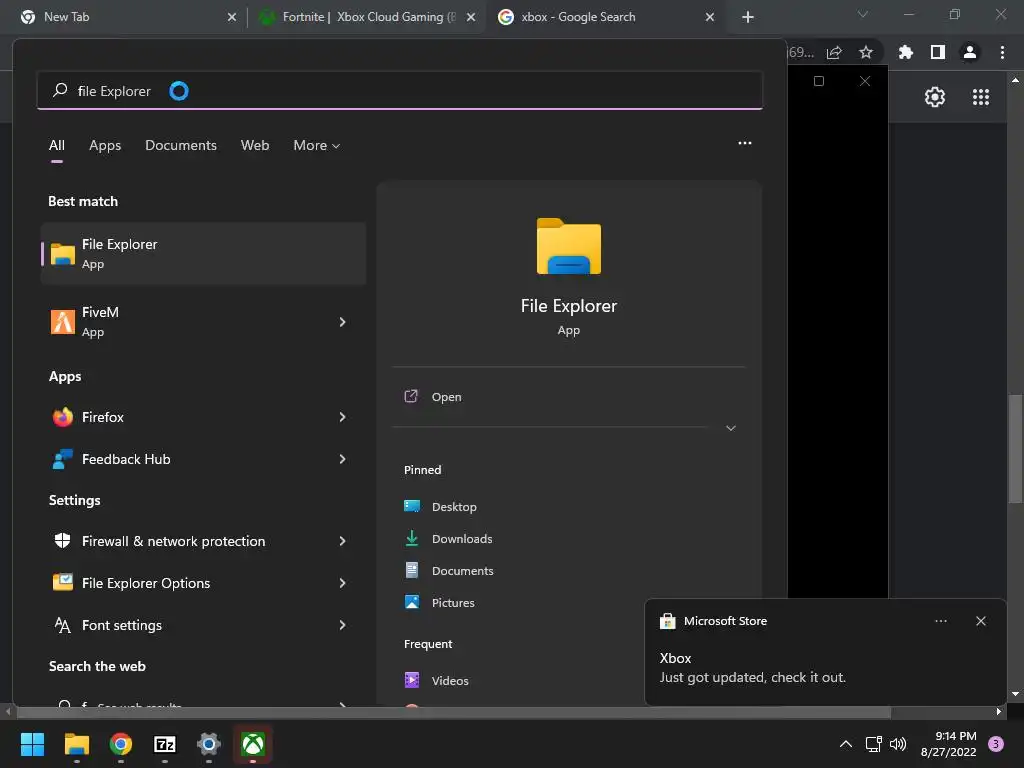Open Xbox app in taskbar
The width and height of the screenshot is (1024, 768).
click(253, 744)
